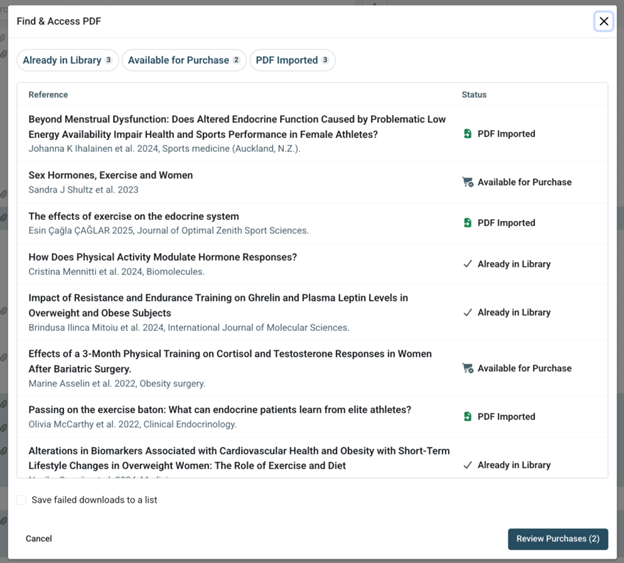Click checkmark icon for Biomarkers reference

(x=468, y=465)
